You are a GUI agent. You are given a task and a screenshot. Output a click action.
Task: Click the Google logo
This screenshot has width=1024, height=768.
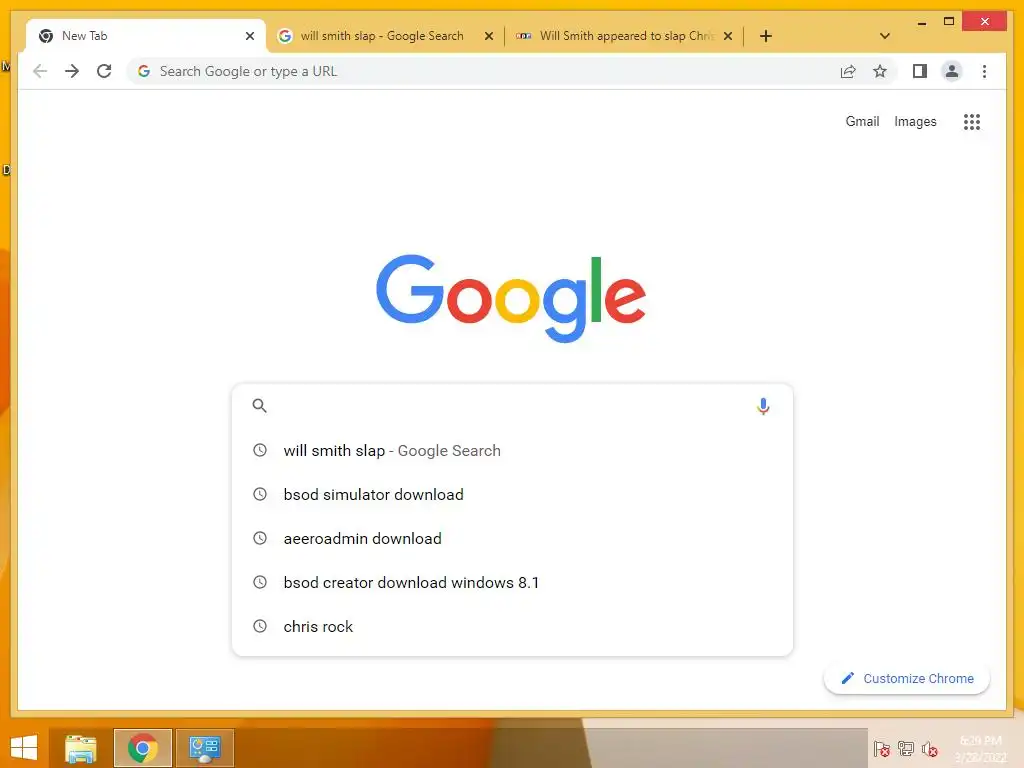[x=511, y=298]
